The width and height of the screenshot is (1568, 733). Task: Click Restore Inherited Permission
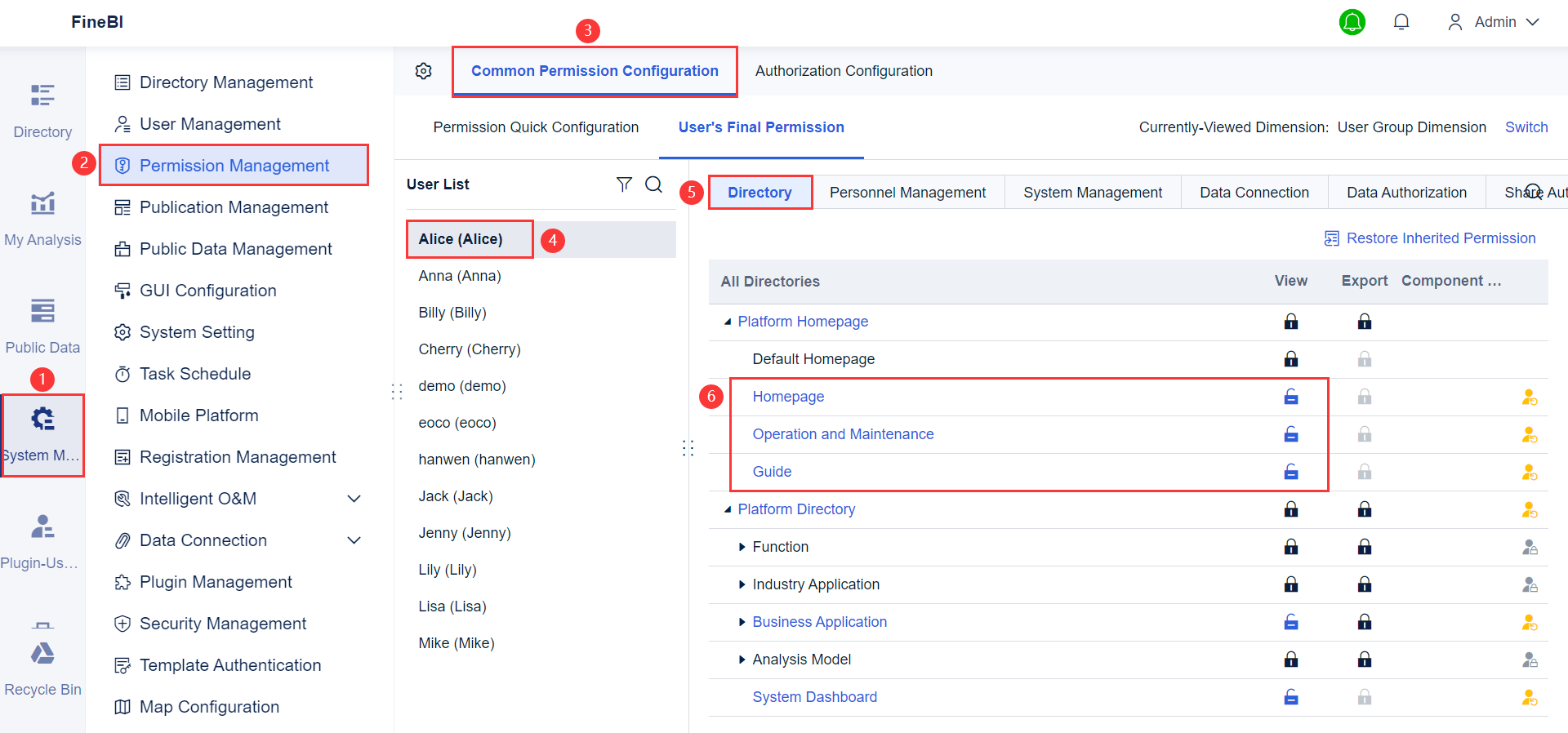1430,238
